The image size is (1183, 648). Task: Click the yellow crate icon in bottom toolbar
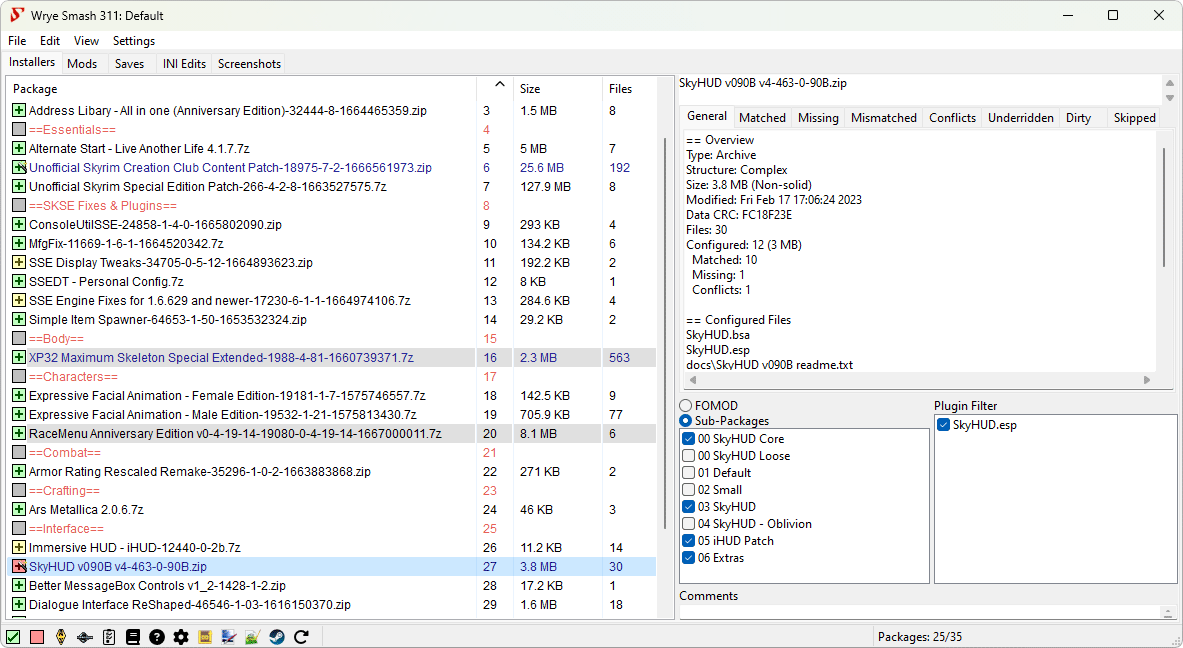point(204,637)
